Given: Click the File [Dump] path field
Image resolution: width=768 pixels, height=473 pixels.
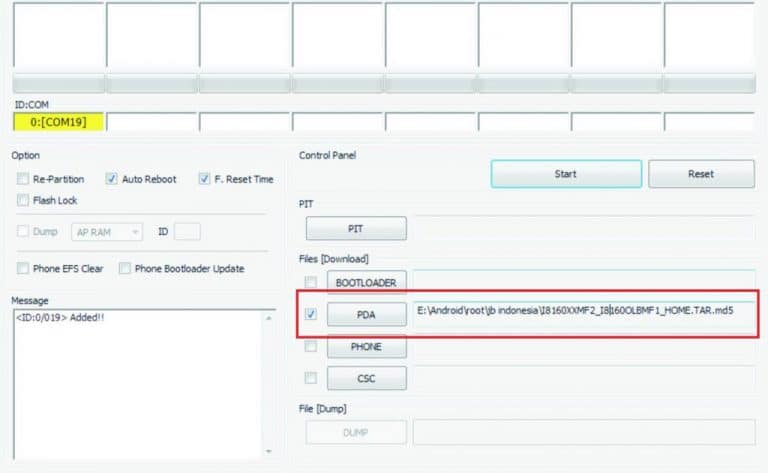Looking at the screenshot, I should point(584,432).
